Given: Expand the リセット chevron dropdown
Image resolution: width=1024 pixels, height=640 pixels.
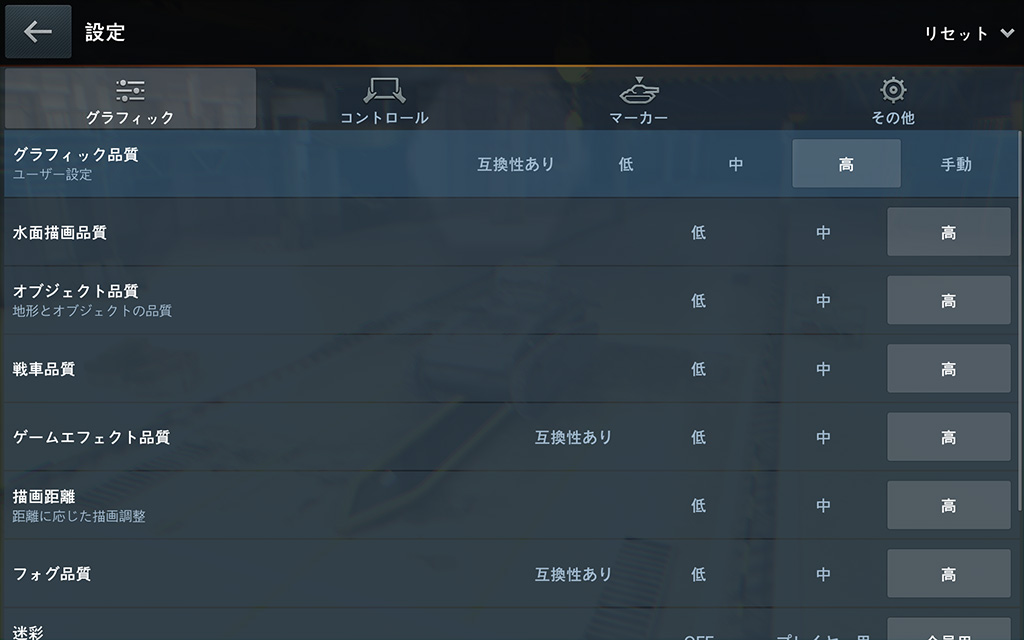Looking at the screenshot, I should pos(969,33).
